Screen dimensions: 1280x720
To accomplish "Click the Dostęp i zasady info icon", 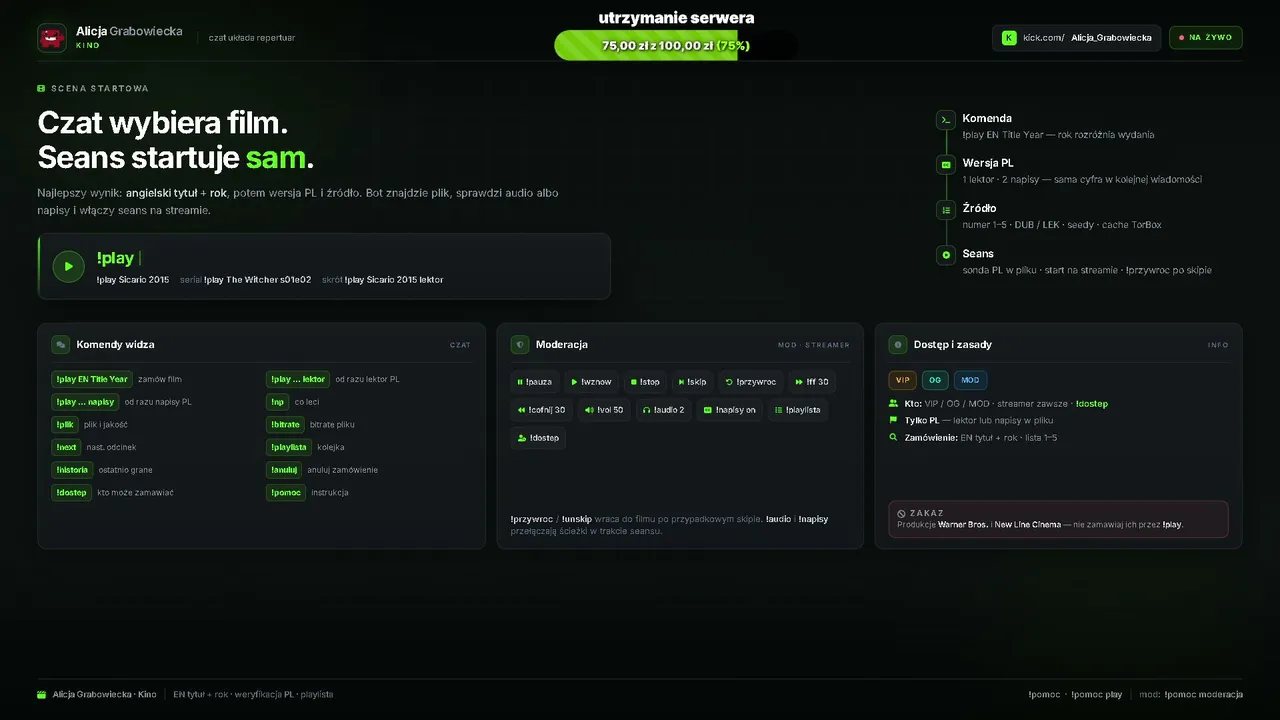I will pos(898,344).
